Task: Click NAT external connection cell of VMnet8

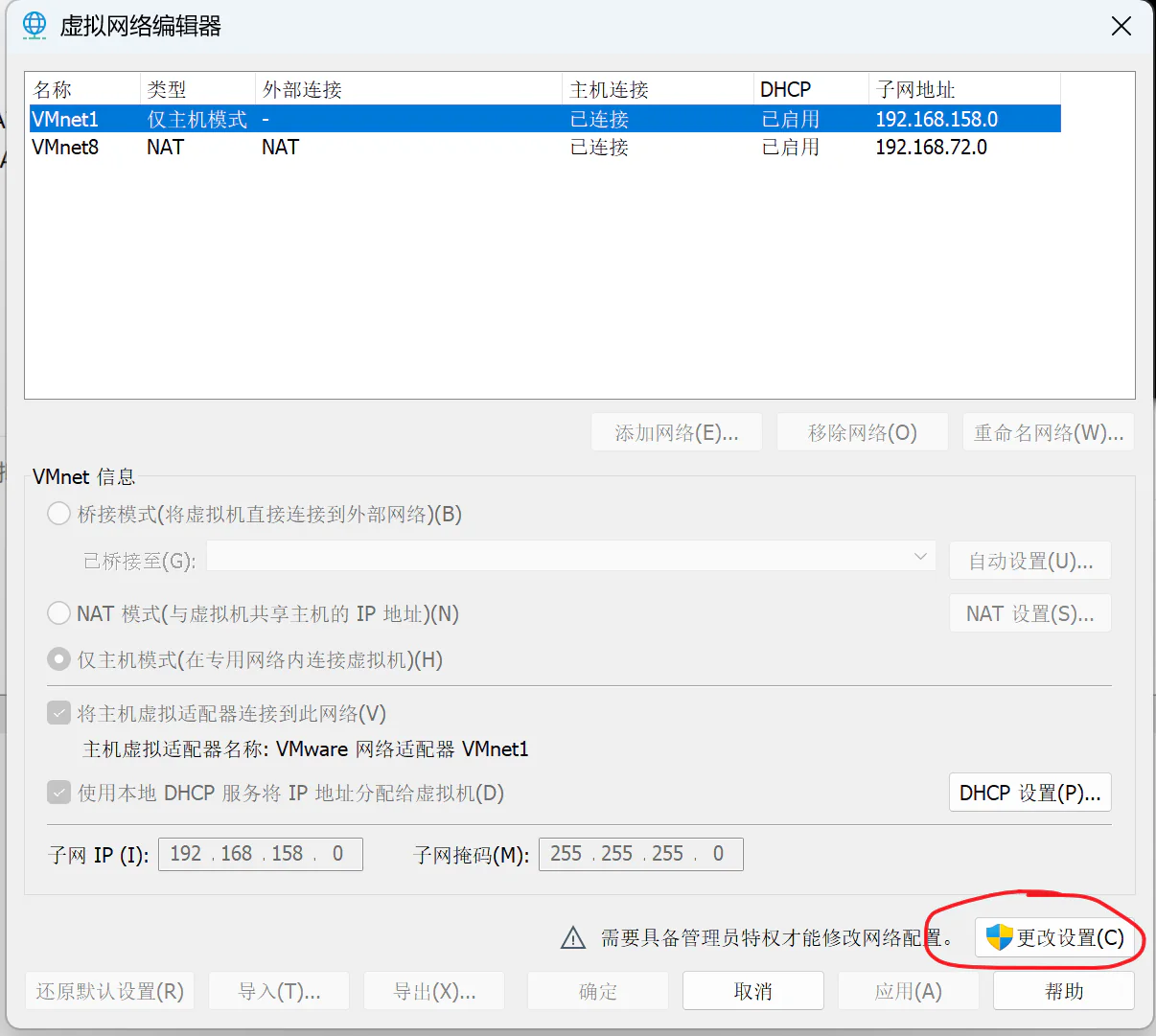Action: click(280, 147)
